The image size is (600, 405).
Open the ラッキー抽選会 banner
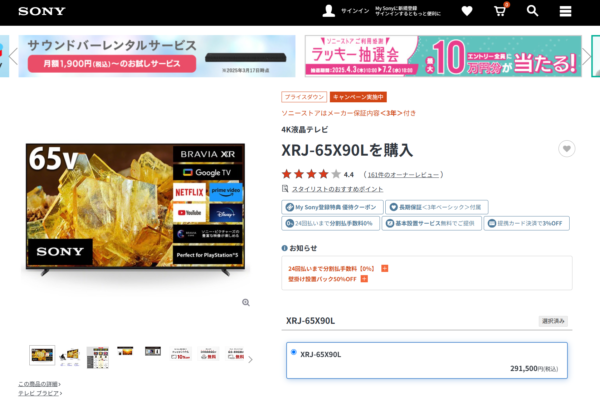[443, 56]
